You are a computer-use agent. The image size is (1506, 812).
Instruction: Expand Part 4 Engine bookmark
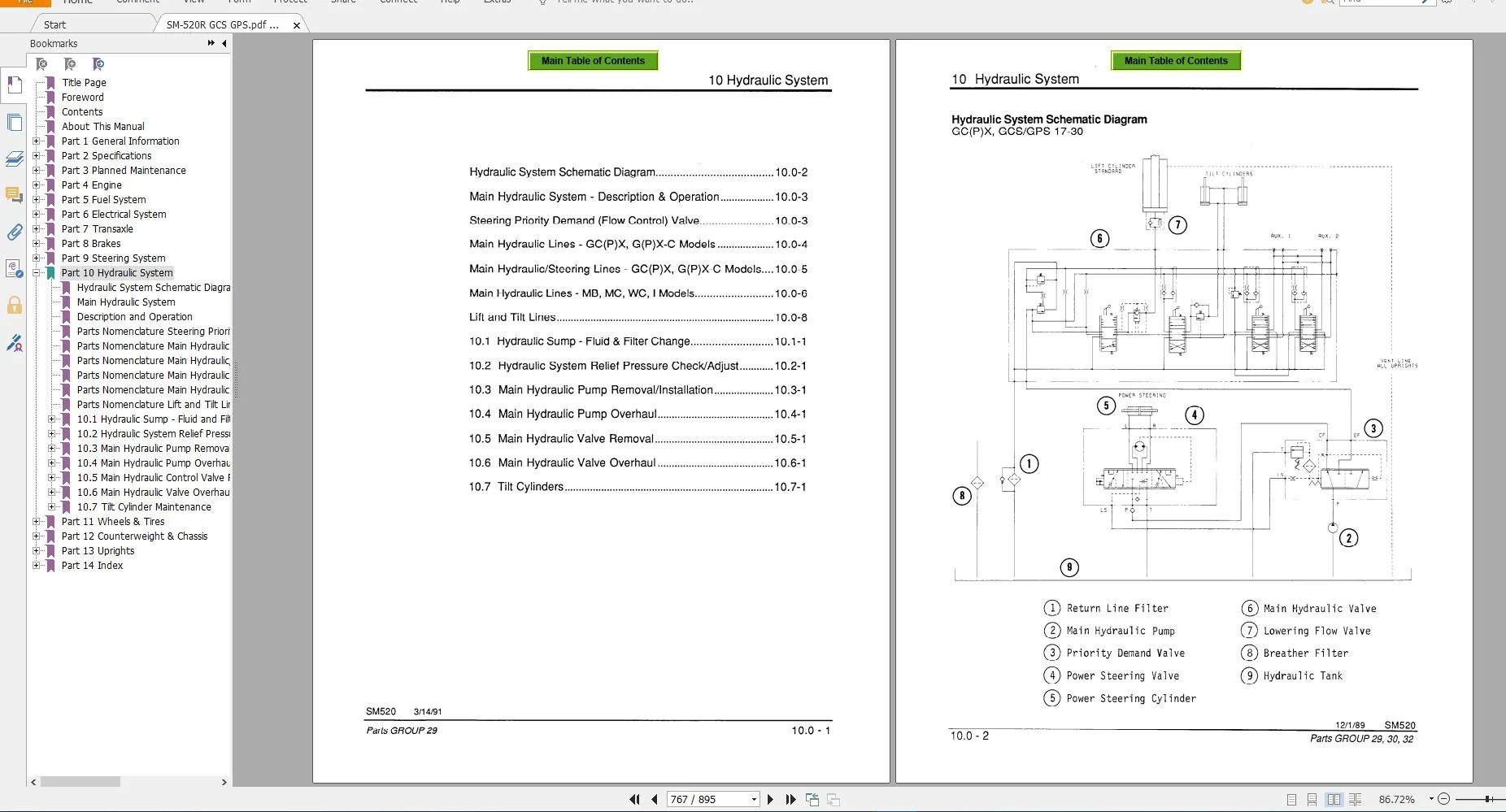(36, 185)
